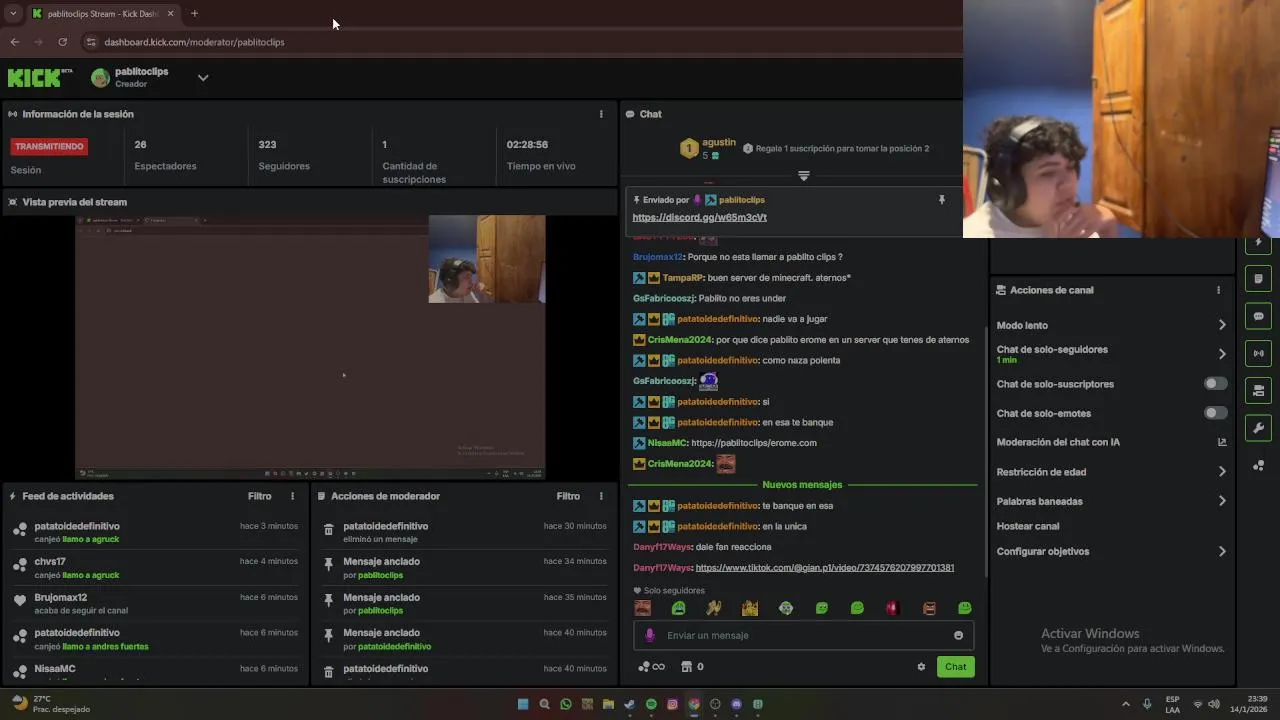Viewport: 1280px width, 720px height.
Task: Click the TRANSMITIENDO status badge
Action: (49, 146)
